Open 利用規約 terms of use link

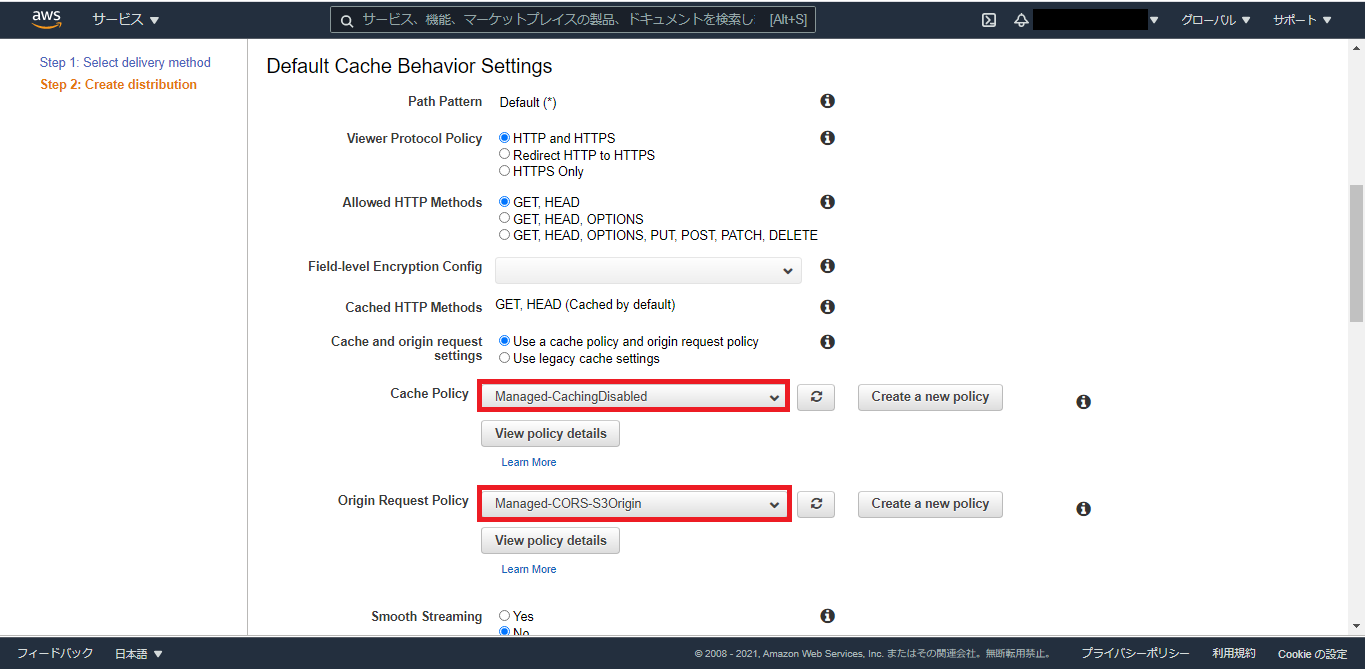click(x=1234, y=653)
